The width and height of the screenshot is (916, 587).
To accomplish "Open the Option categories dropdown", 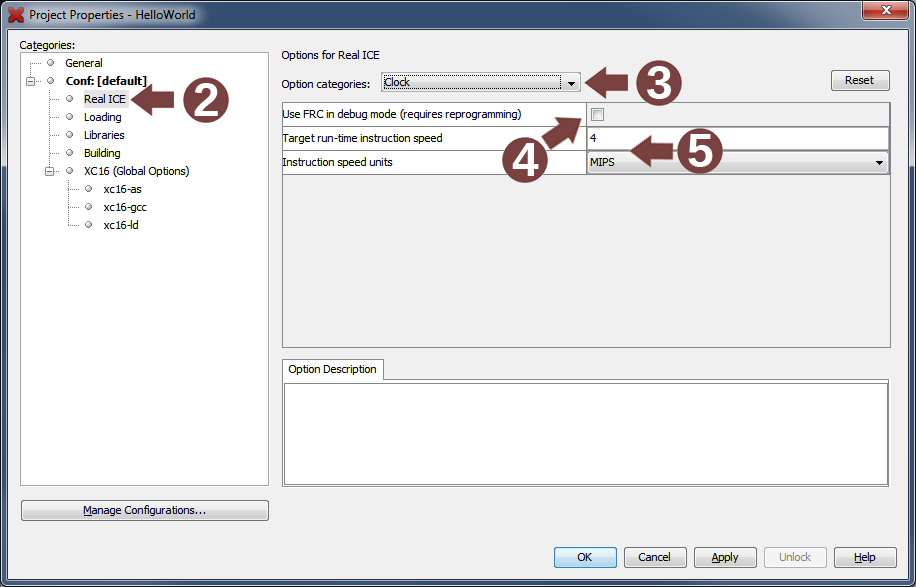I will [x=571, y=83].
